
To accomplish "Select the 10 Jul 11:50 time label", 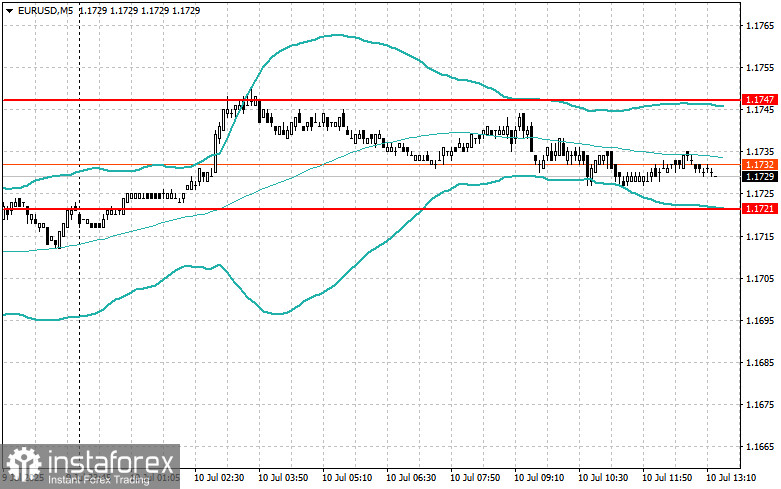I will coord(667,478).
